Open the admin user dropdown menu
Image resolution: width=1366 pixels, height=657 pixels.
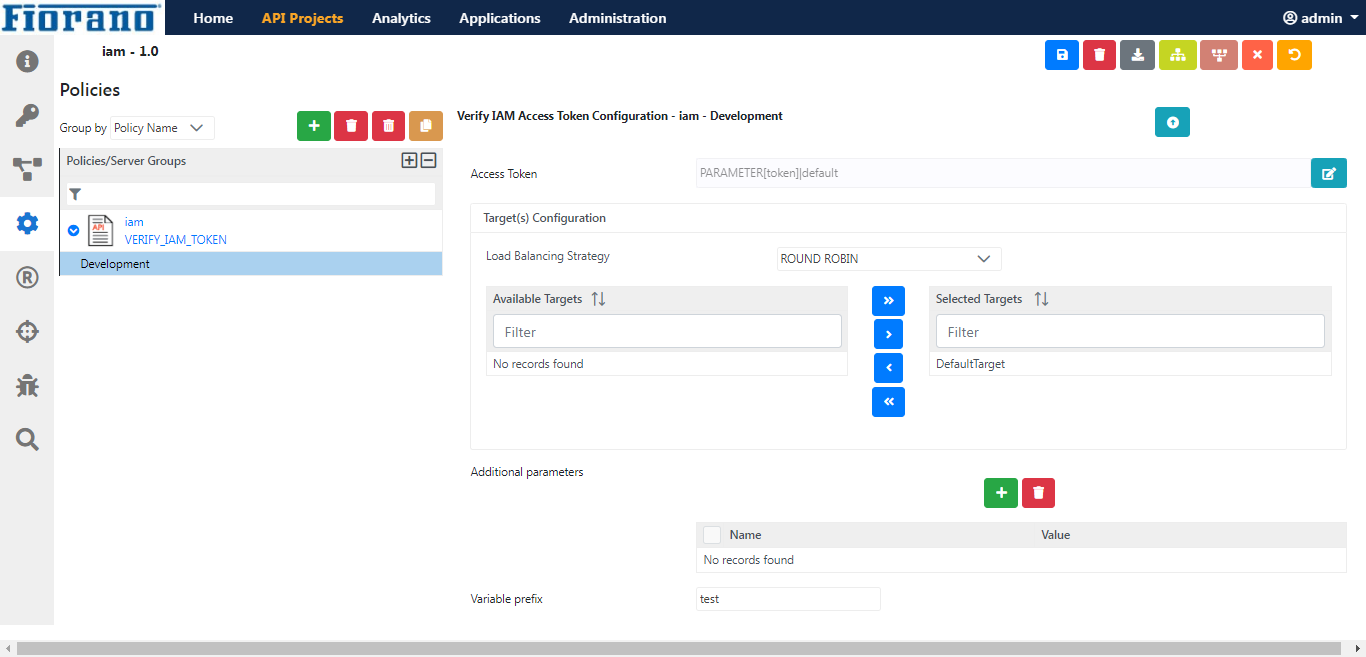(x=1321, y=18)
